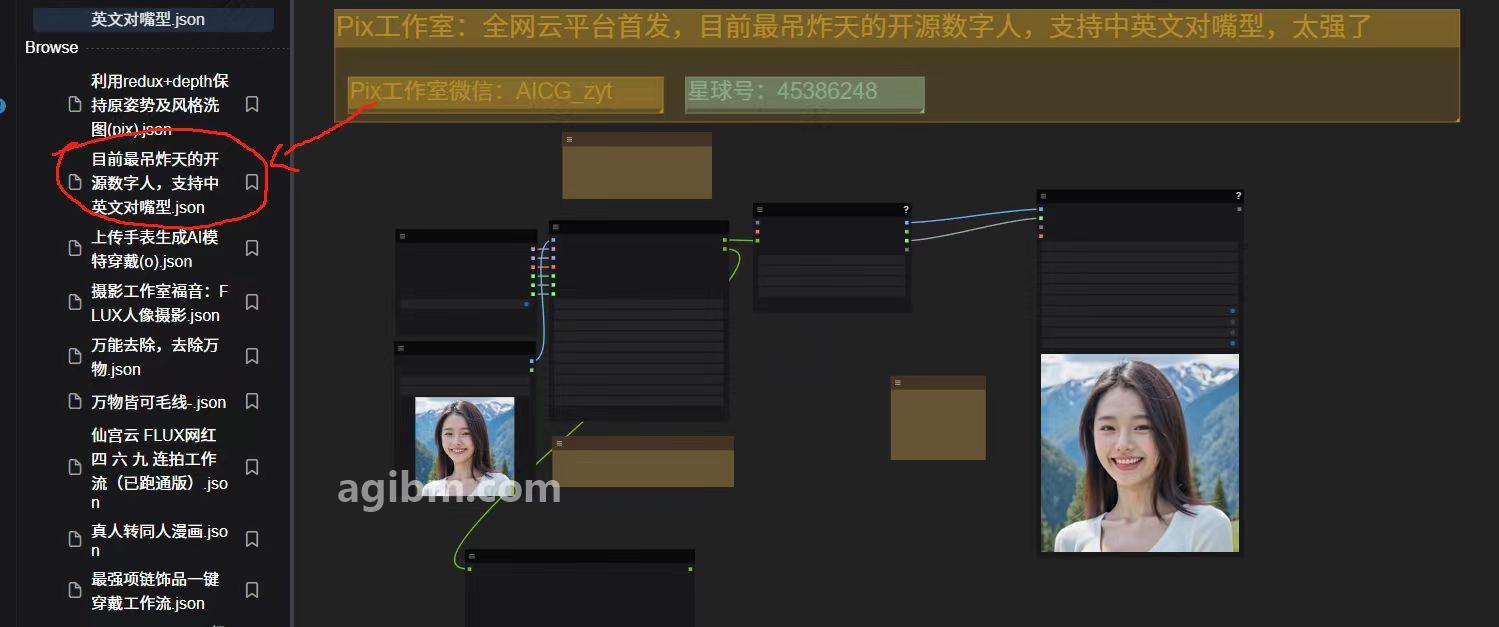This screenshot has width=1499, height=627.
Task: Open menu icon on small image node
Action: pyautogui.click(x=402, y=348)
